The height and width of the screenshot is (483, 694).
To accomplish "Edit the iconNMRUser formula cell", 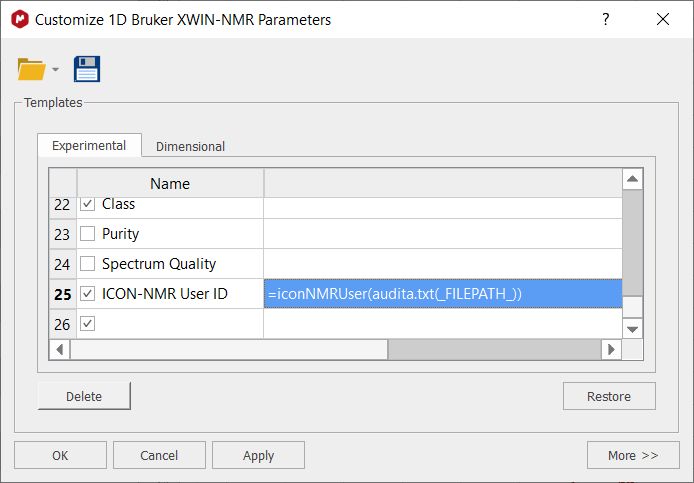I will (x=443, y=294).
